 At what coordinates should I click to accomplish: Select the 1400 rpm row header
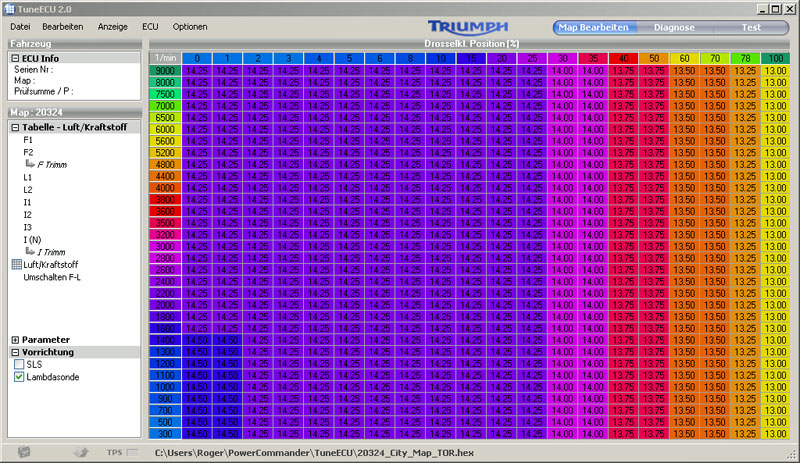pyautogui.click(x=165, y=340)
